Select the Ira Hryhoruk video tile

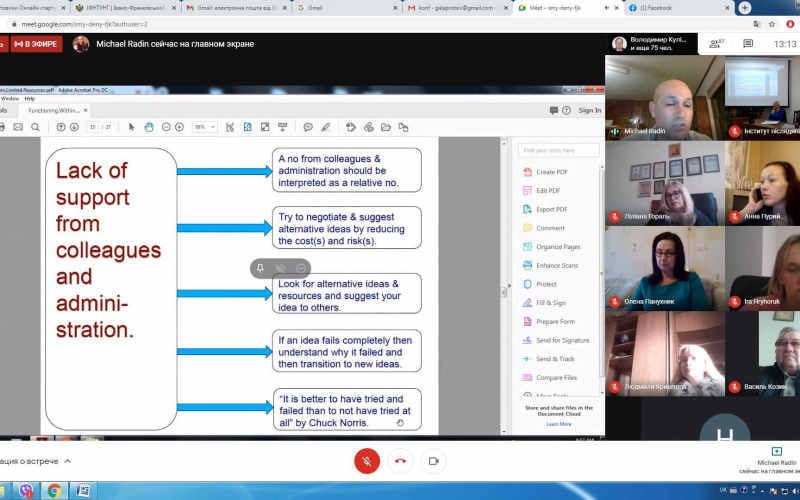[763, 268]
